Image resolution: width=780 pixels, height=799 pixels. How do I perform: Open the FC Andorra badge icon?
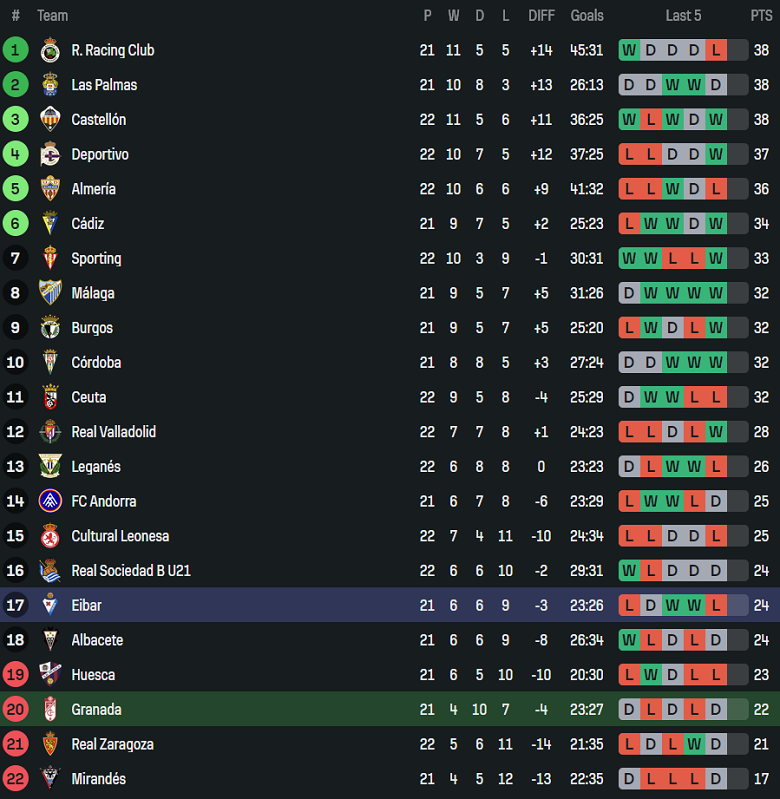click(50, 501)
